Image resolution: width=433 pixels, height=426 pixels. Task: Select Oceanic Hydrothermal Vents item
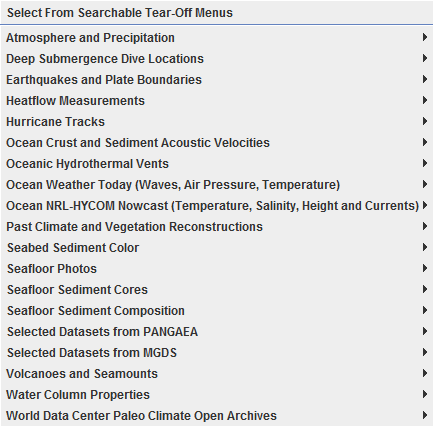click(x=217, y=163)
